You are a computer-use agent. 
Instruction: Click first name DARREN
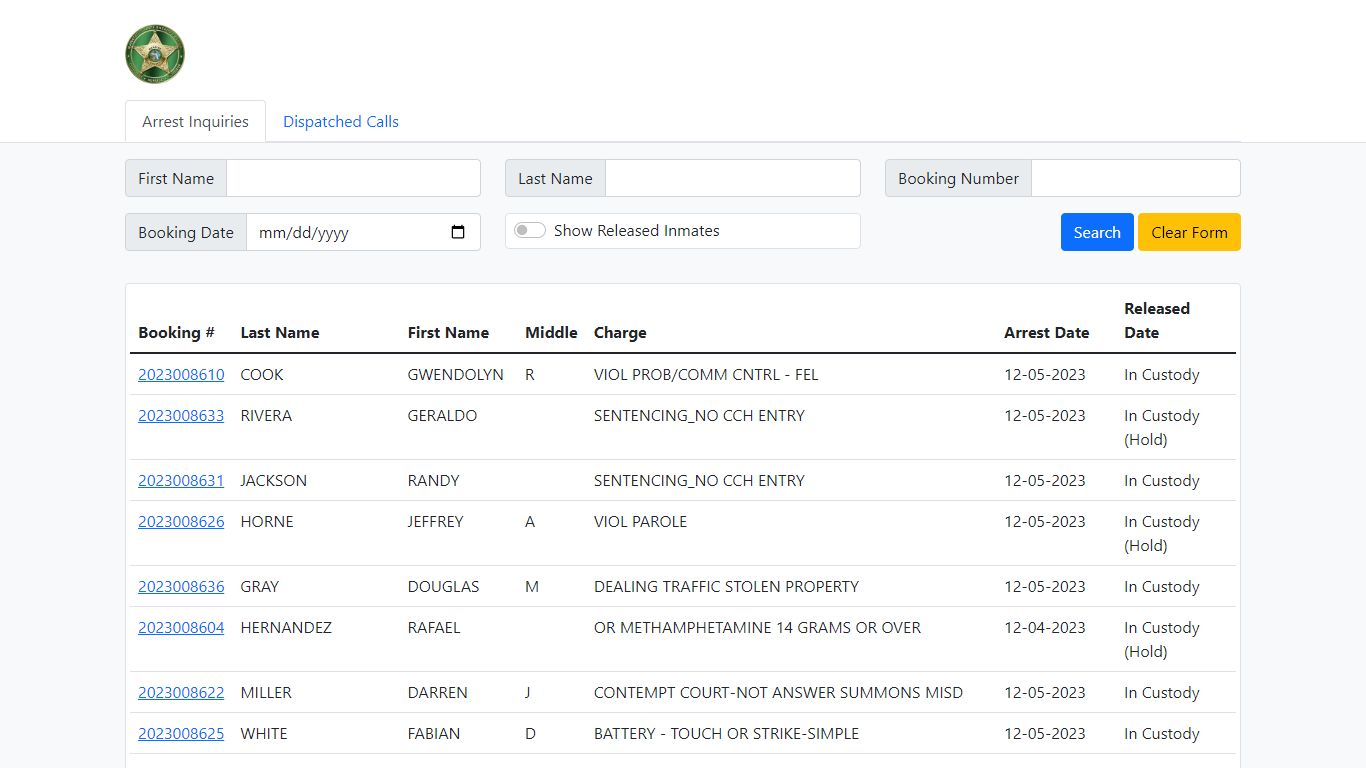(x=438, y=692)
